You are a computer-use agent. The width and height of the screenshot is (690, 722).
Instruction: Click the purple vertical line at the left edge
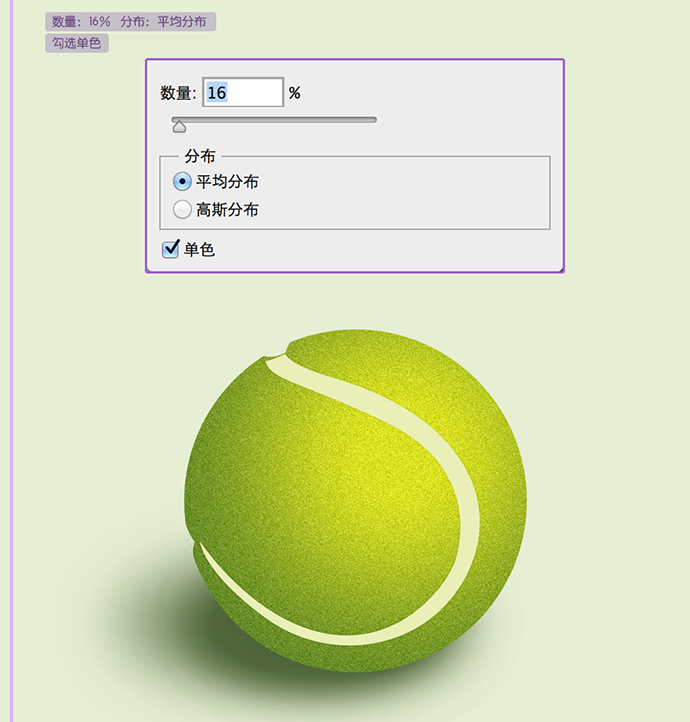12,361
